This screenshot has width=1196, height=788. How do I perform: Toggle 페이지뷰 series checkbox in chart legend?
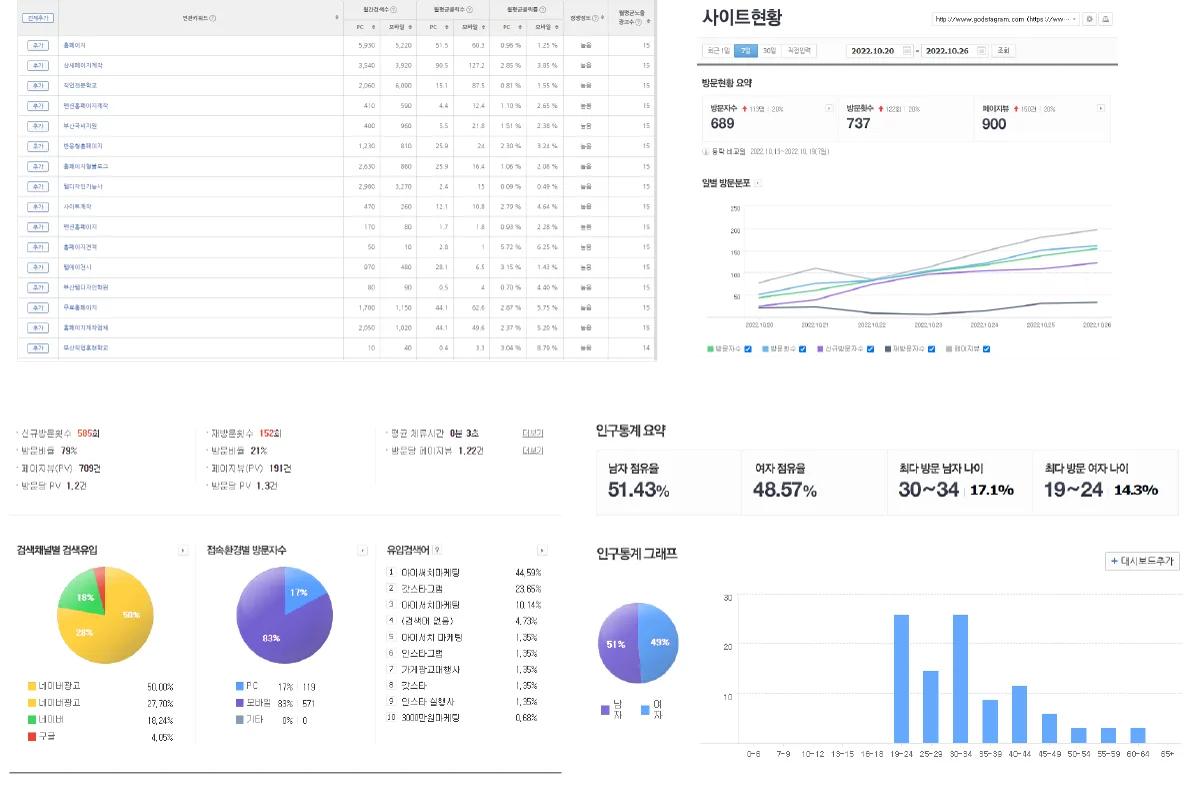986,349
